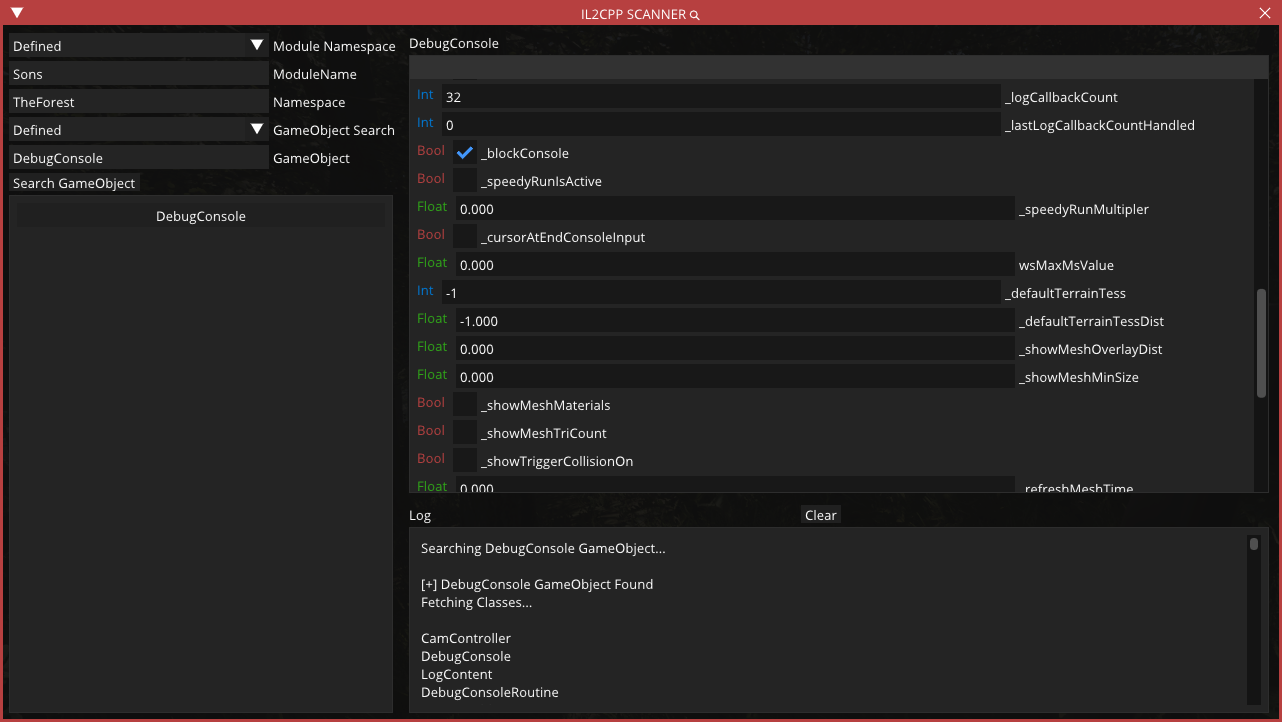Check _cursorAtEndConsoleInput
The height and width of the screenshot is (722, 1282).
pos(464,237)
